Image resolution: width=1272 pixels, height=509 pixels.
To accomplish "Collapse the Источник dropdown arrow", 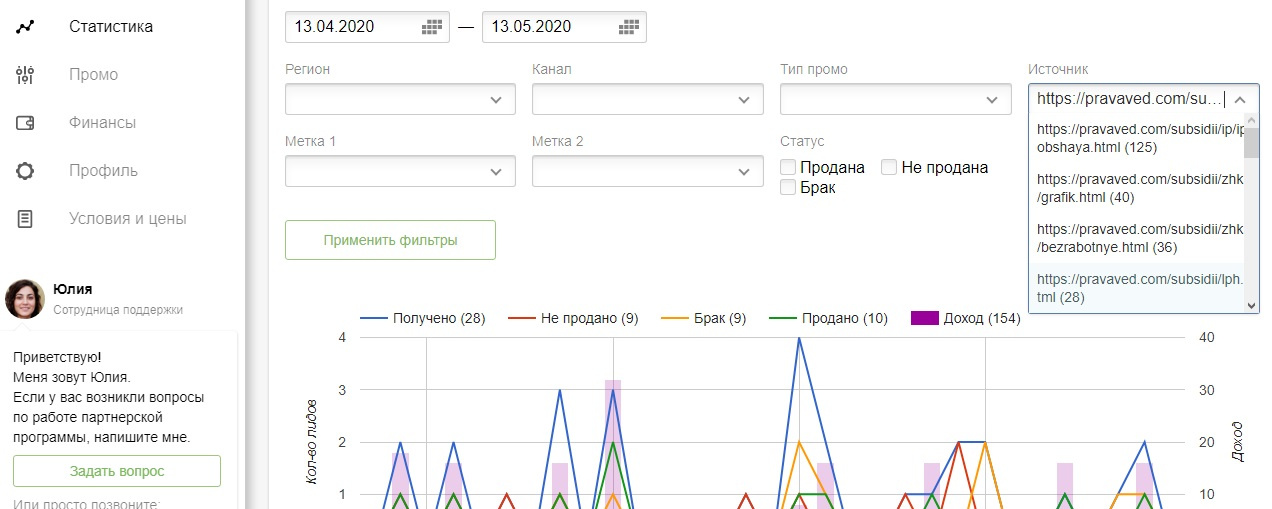I will [x=1240, y=99].
